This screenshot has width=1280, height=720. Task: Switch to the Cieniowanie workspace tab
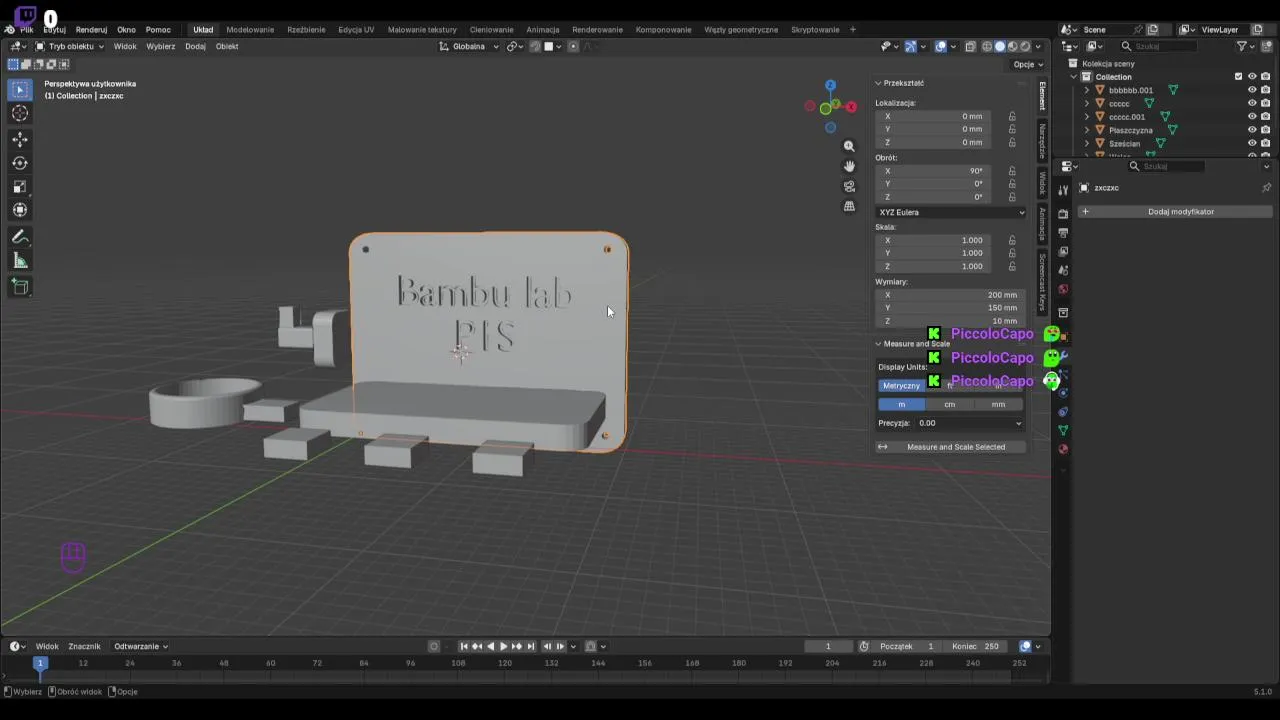tap(491, 29)
